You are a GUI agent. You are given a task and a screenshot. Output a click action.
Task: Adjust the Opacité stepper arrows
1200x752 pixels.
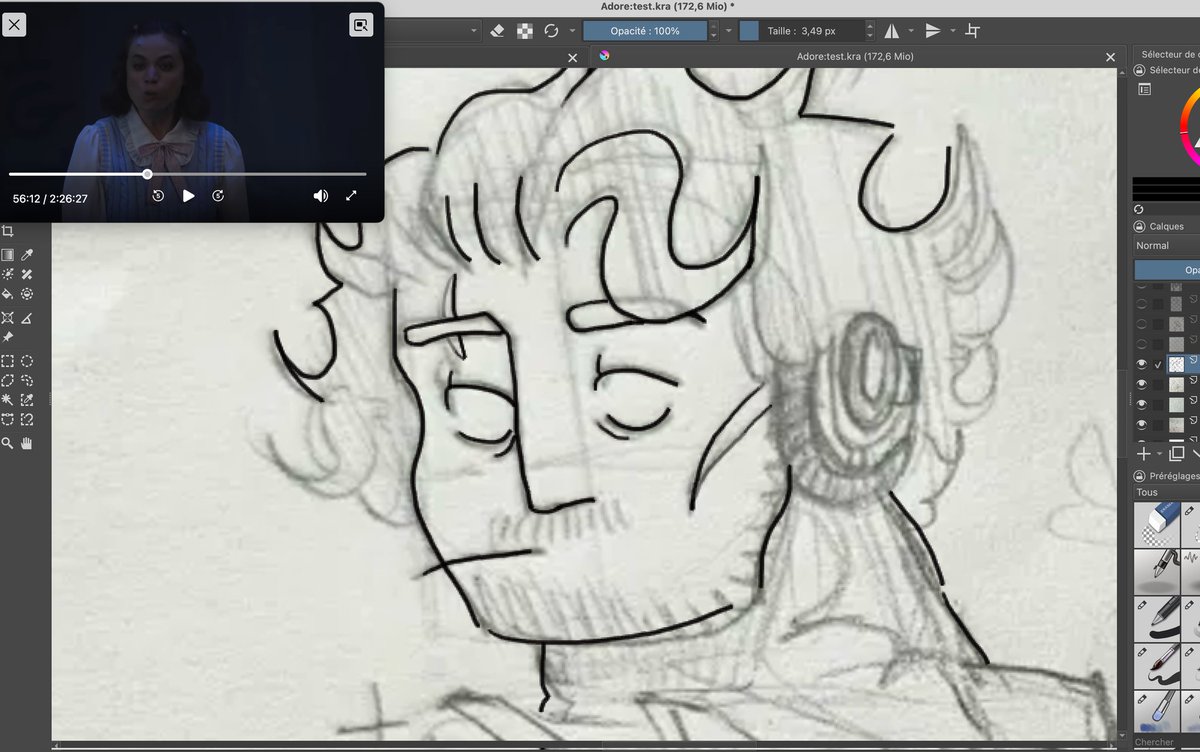(713, 31)
